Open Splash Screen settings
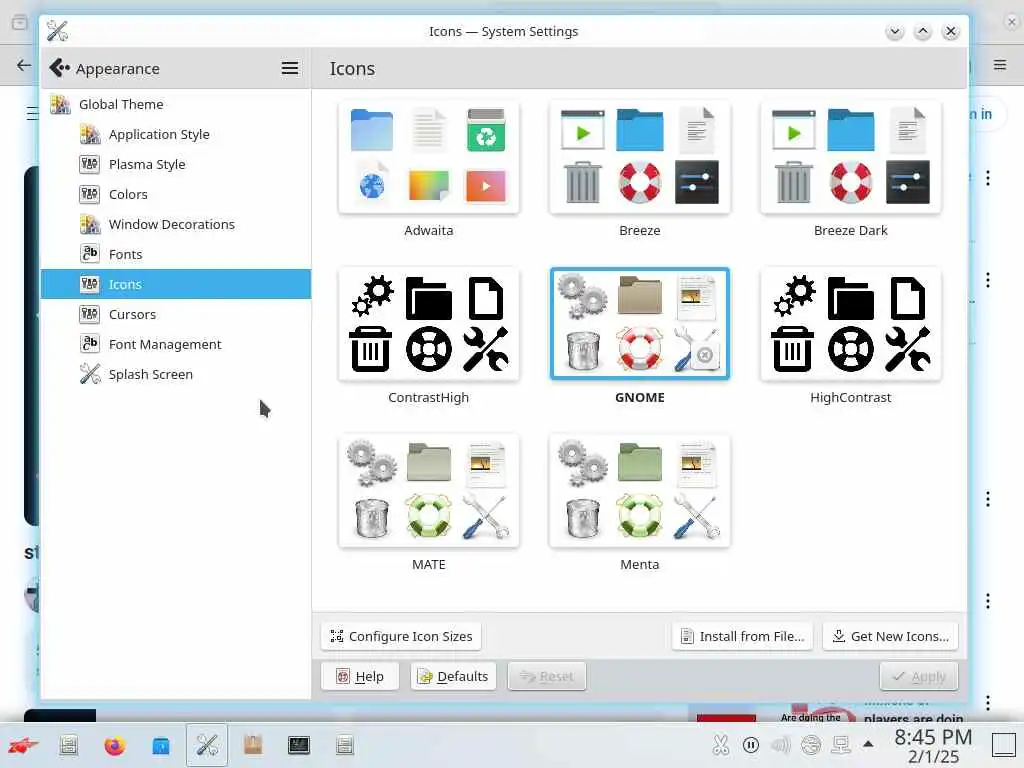The width and height of the screenshot is (1024, 768). [x=175, y=375]
